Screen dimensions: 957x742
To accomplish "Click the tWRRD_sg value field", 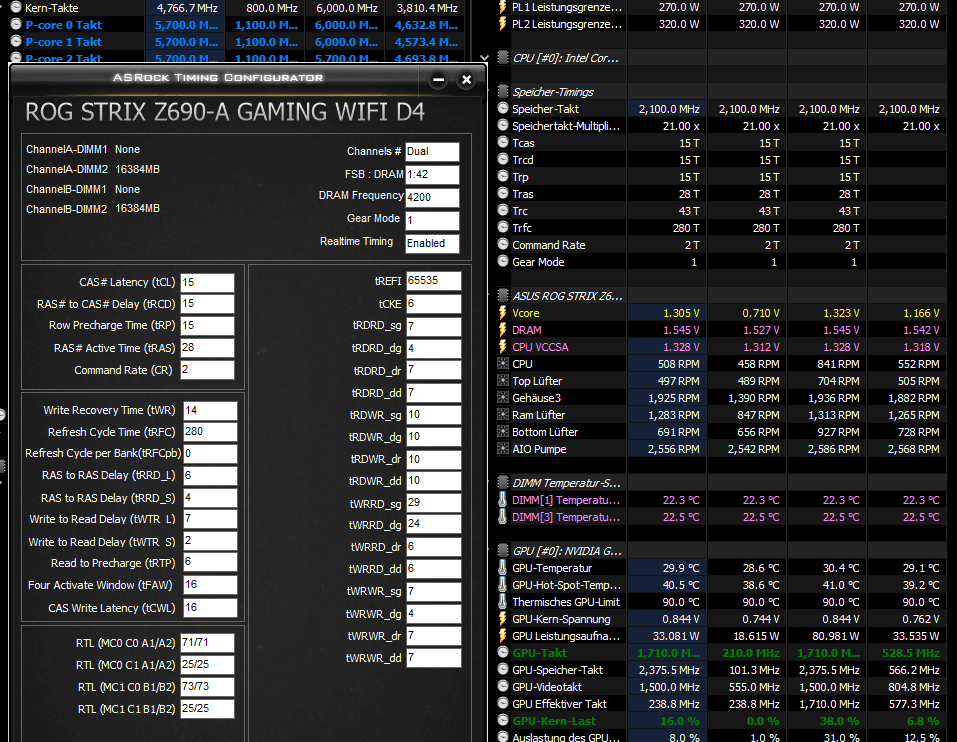I will [x=433, y=503].
